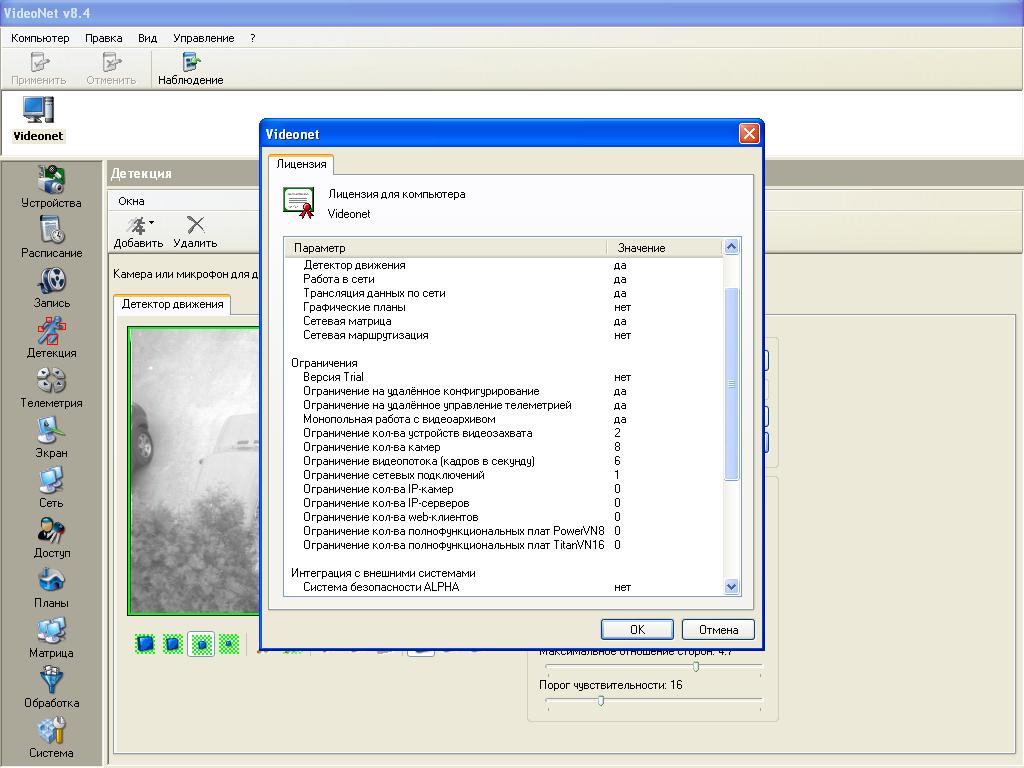
Task: Click the license certificate icon in dialog
Action: (x=299, y=202)
